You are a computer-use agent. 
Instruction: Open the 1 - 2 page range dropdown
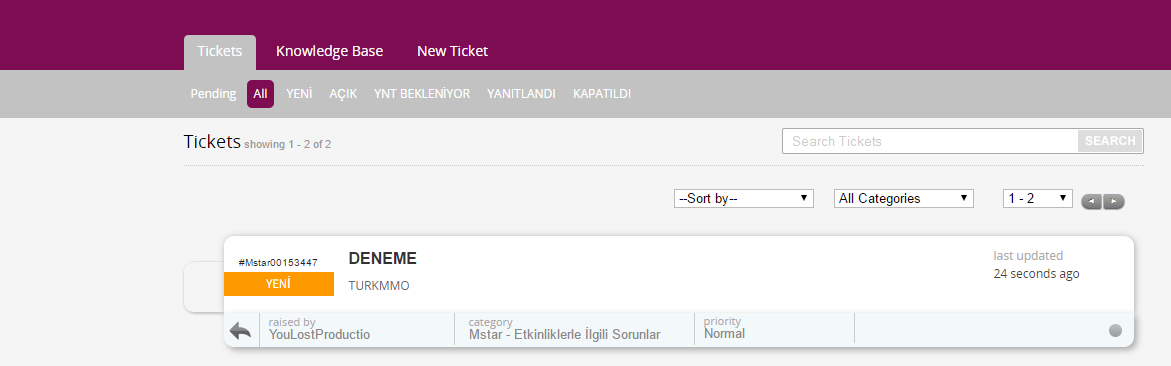1037,199
